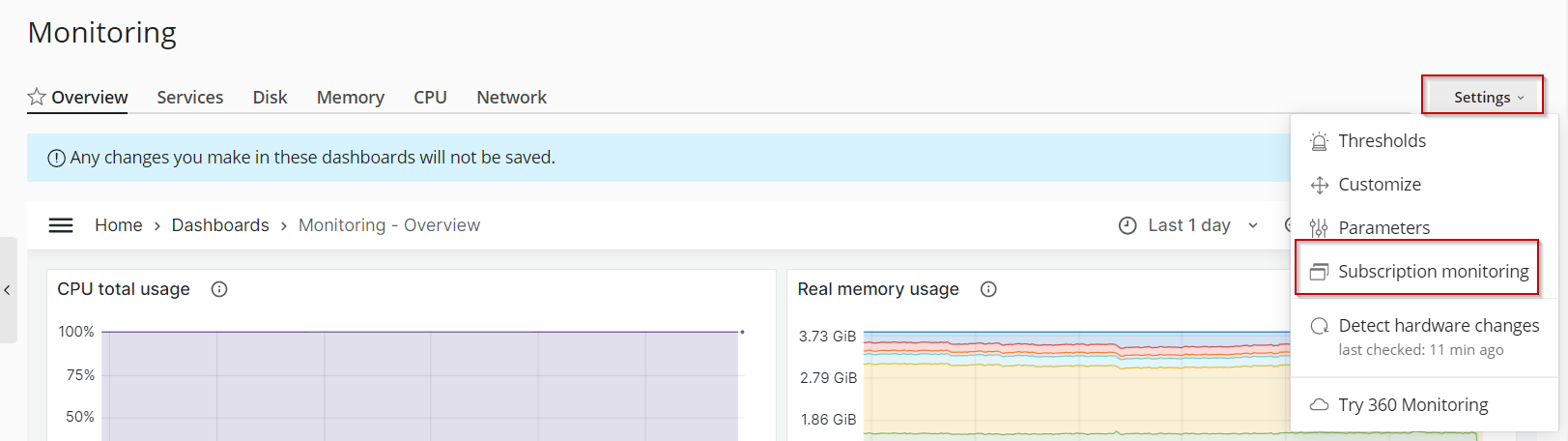Click the Real memory usage info icon
Viewport: 1568px width, 441px height.
click(988, 289)
